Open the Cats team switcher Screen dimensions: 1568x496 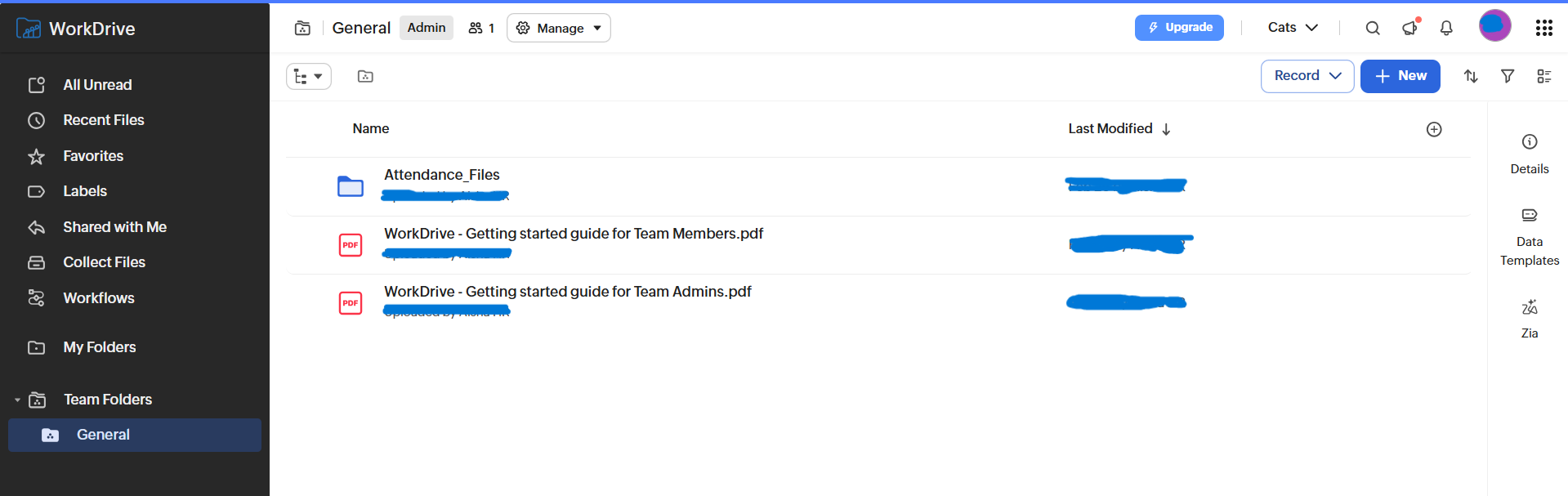pos(1293,28)
